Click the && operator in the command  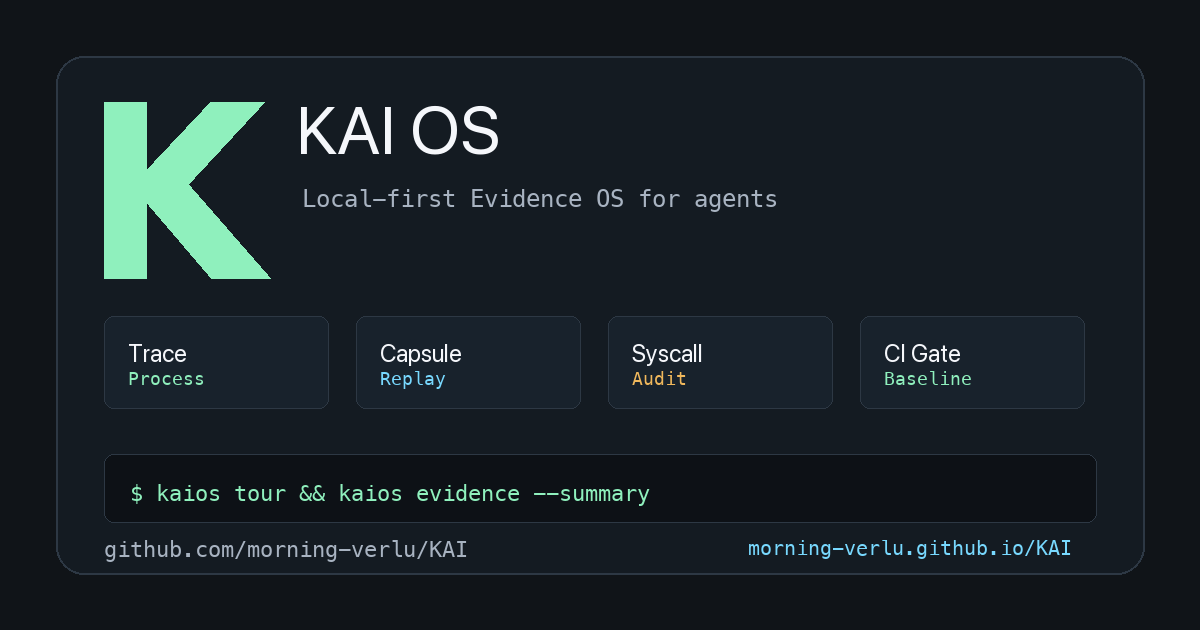pyautogui.click(x=312, y=493)
